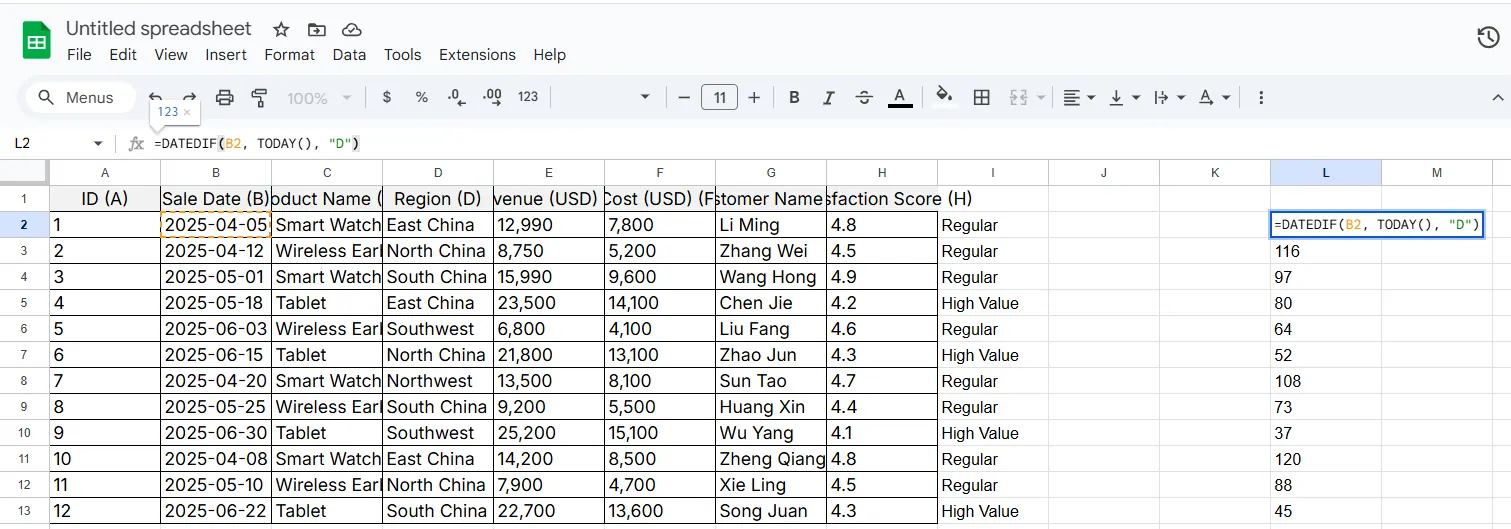Expand the Name box dropdown arrow
The height and width of the screenshot is (529, 1511).
(98, 144)
